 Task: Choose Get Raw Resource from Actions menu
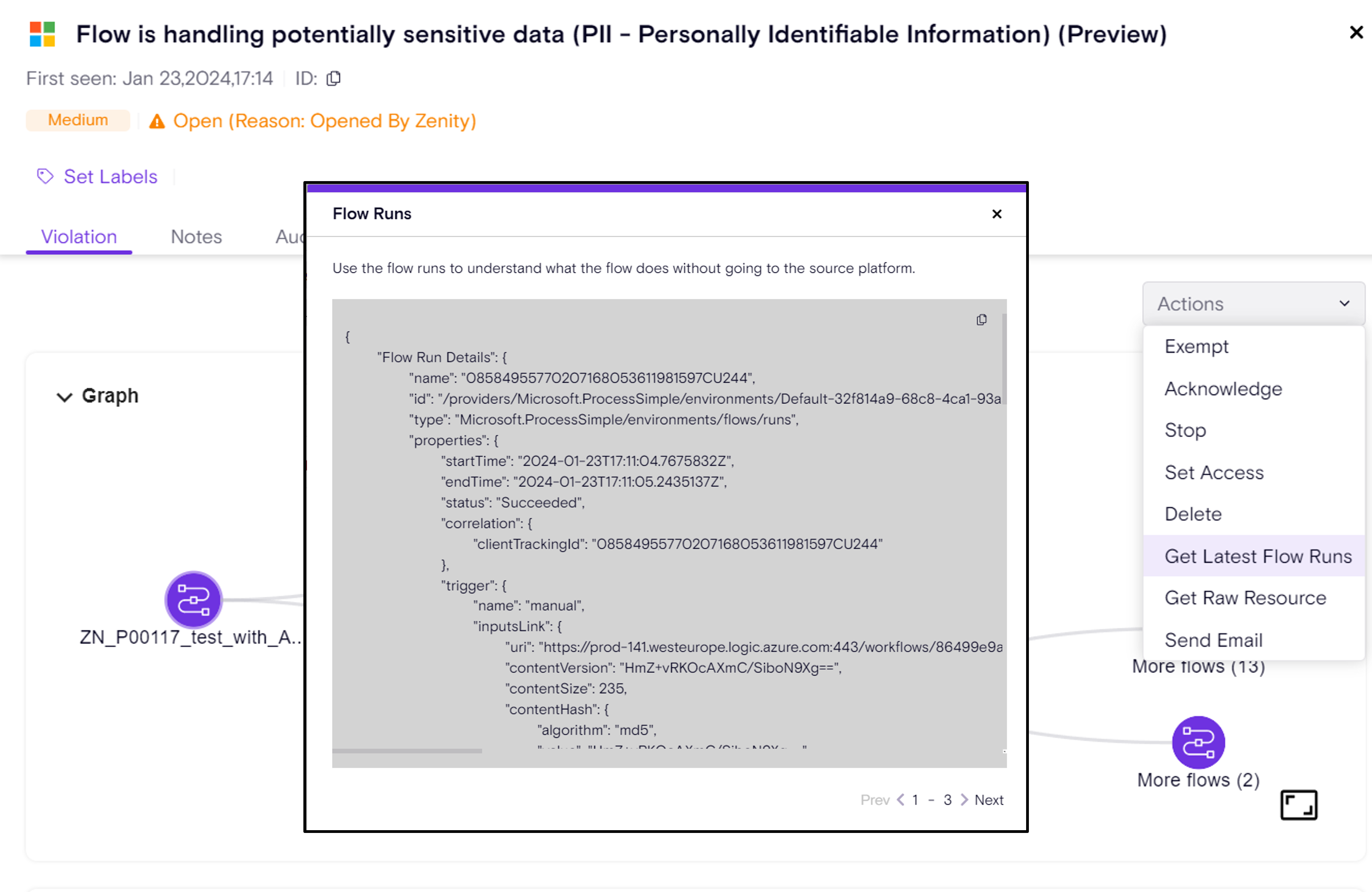1245,598
